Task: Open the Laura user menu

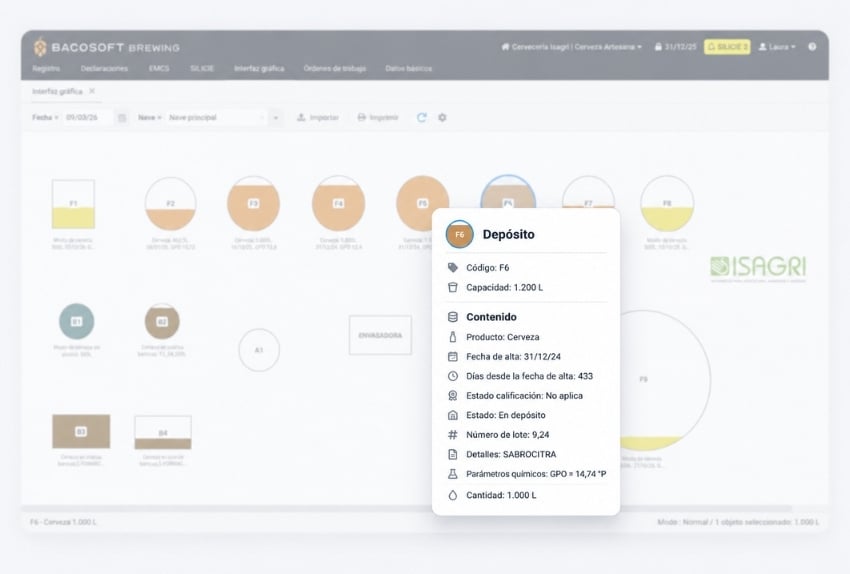Action: tap(777, 47)
